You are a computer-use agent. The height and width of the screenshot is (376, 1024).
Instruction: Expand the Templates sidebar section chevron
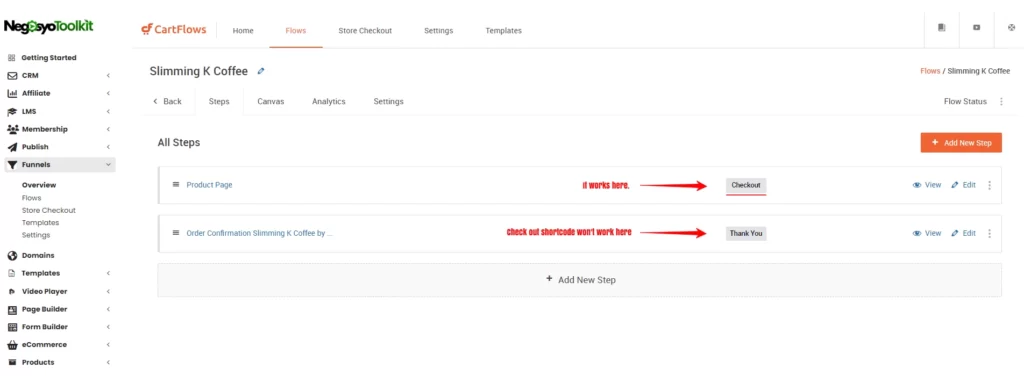coord(108,274)
